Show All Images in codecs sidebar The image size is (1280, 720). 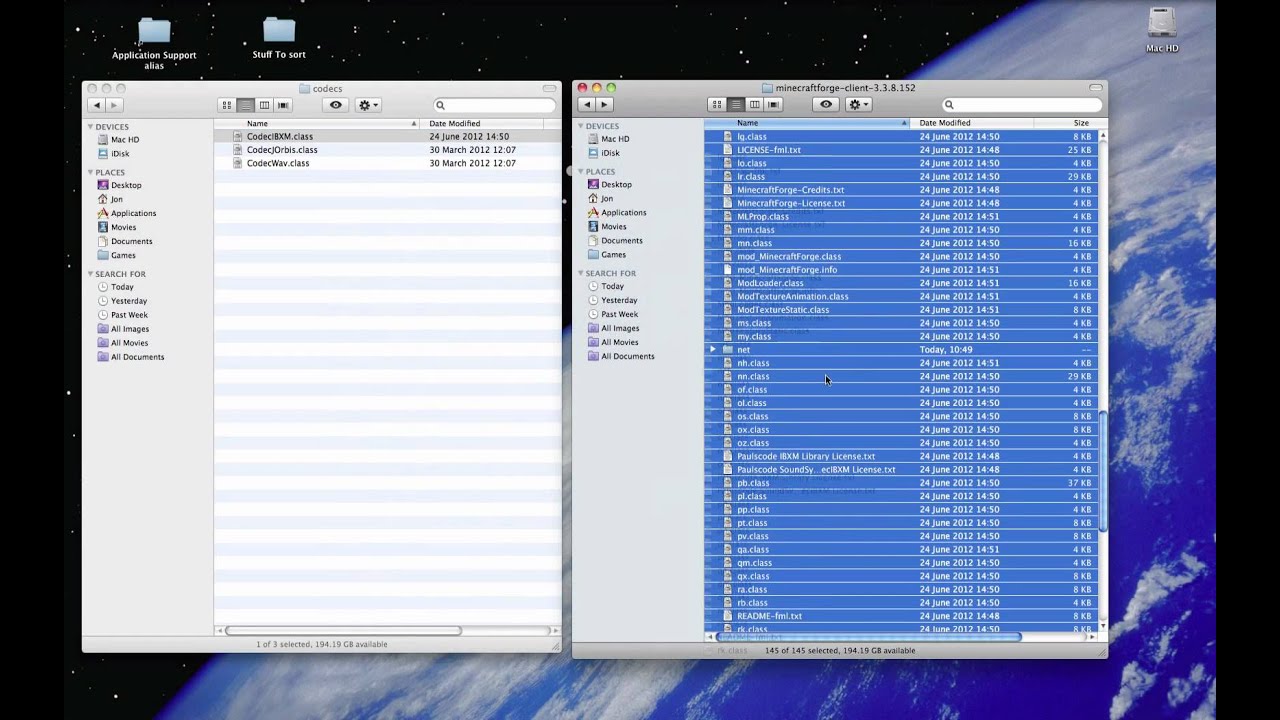130,329
